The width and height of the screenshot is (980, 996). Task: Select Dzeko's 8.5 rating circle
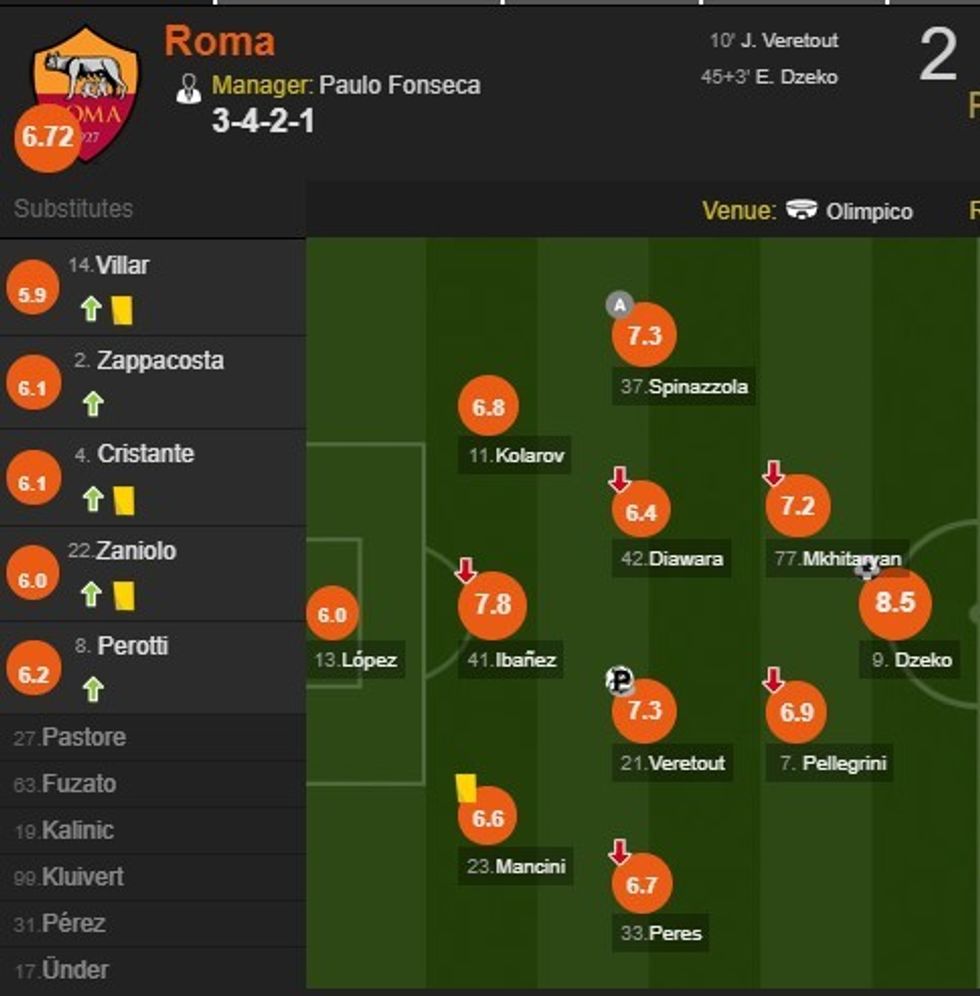[895, 602]
